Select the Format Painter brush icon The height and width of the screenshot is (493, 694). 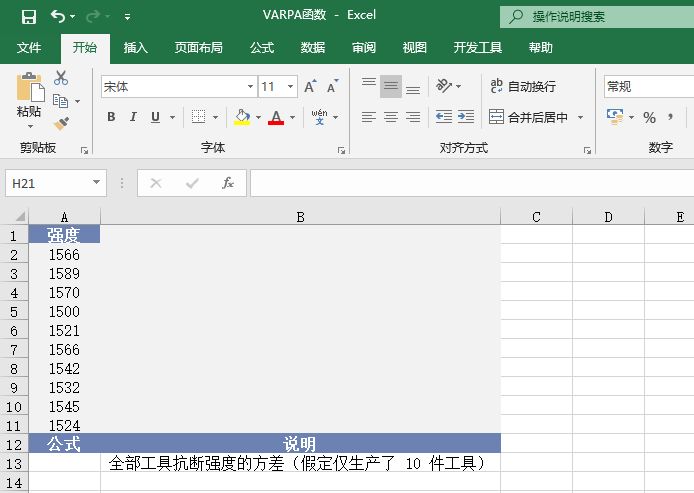click(x=61, y=124)
